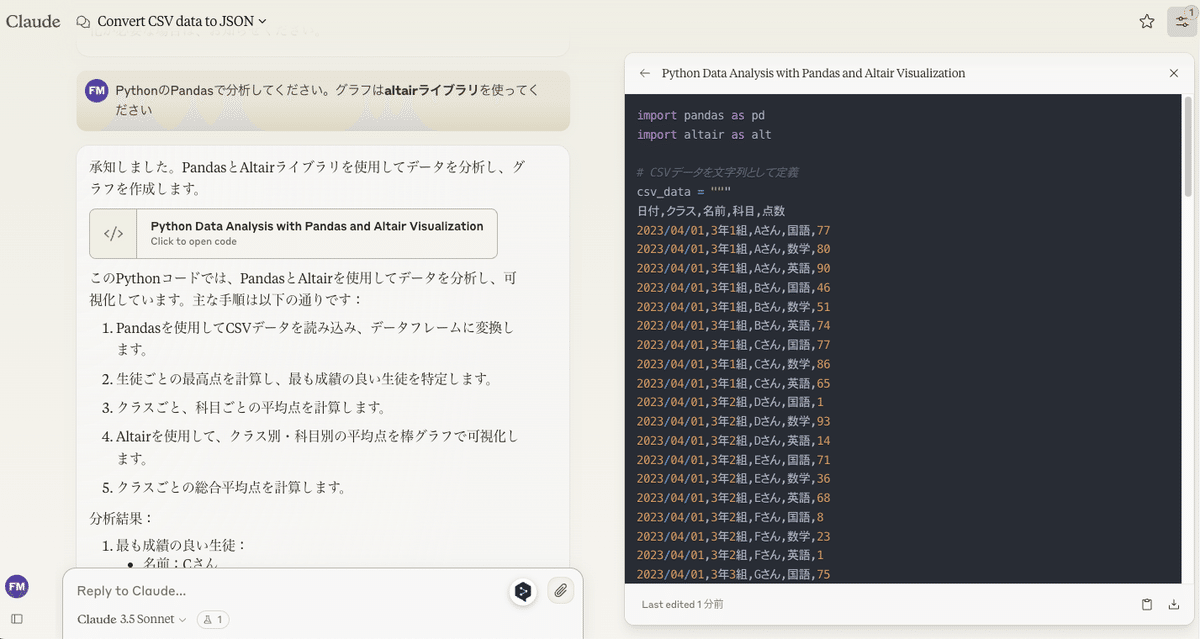The width and height of the screenshot is (1200, 639).
Task: Close the artifact code panel
Action: (x=1174, y=73)
